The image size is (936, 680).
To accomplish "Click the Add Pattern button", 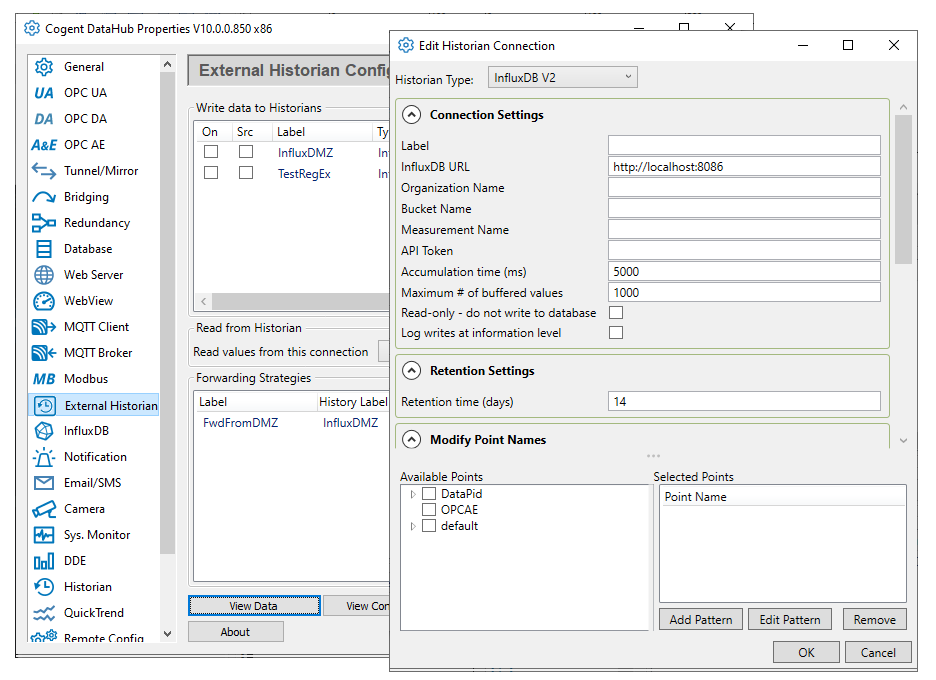I will point(700,619).
